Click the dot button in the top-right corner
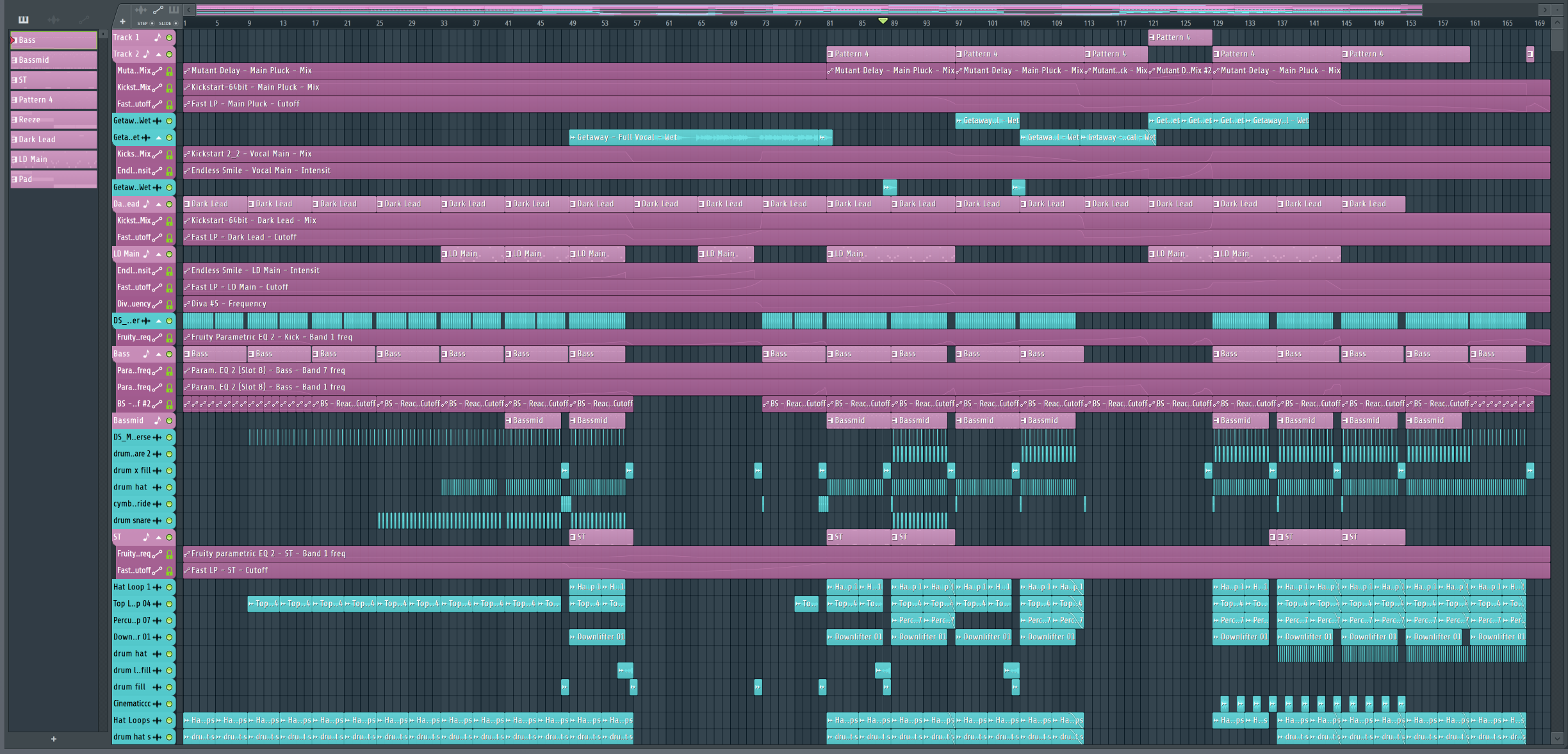The height and width of the screenshot is (754, 1568). [x=1557, y=10]
